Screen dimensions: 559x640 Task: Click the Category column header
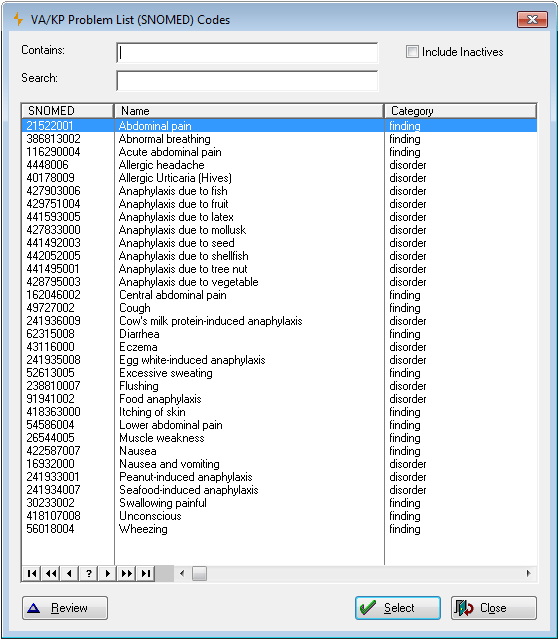pos(460,111)
